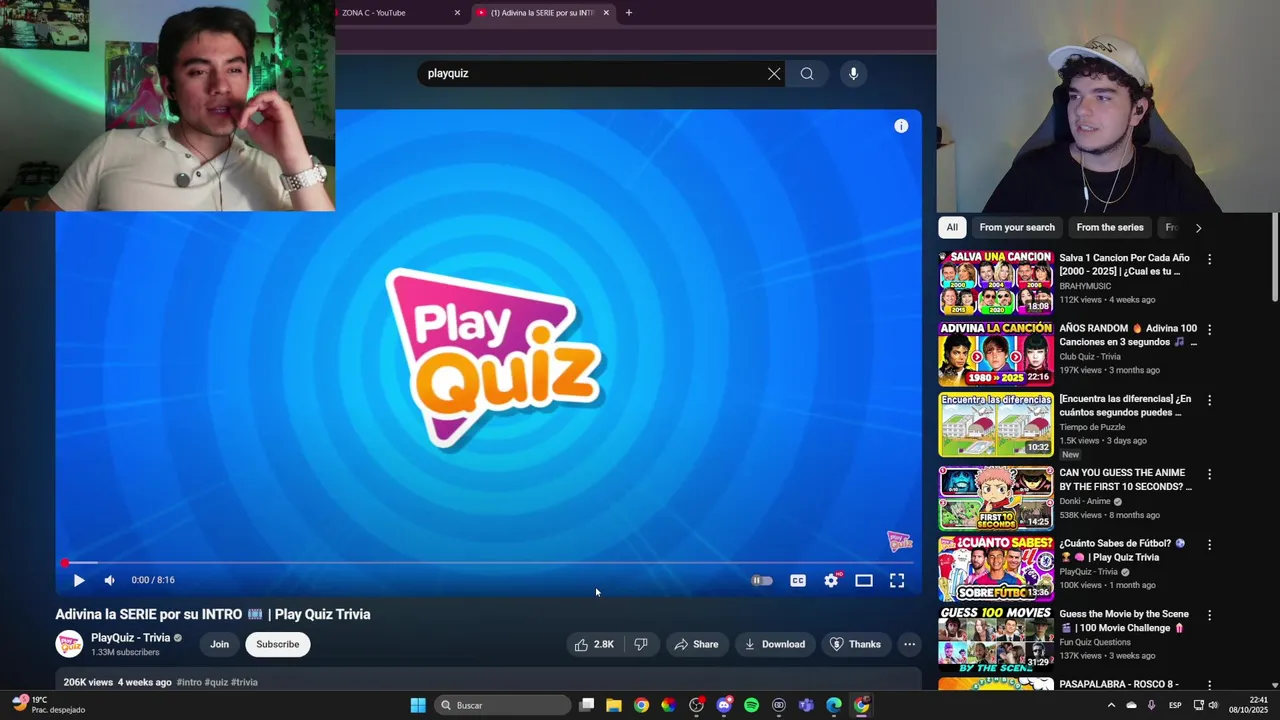Click the taskbar Buscar search box
Image resolution: width=1280 pixels, height=720 pixels.
click(504, 705)
